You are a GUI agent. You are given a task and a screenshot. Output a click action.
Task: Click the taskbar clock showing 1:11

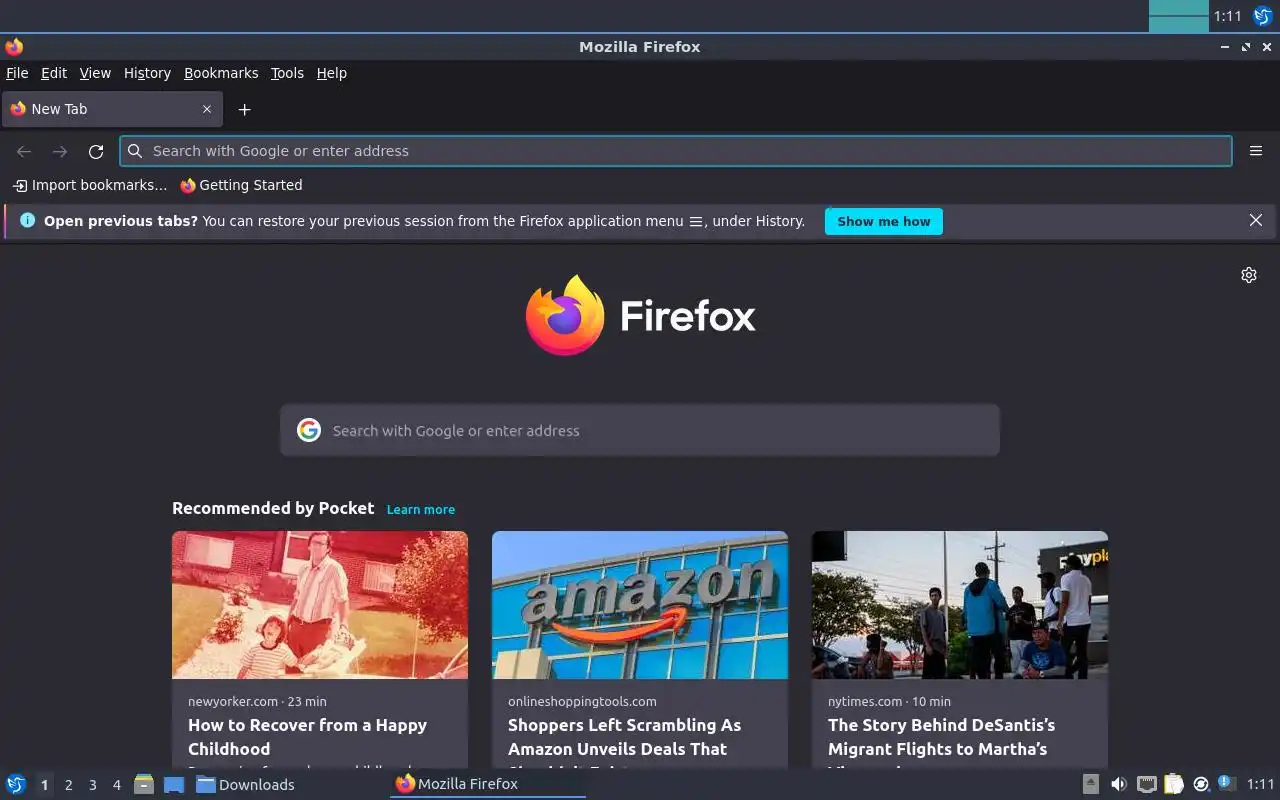click(x=1260, y=784)
